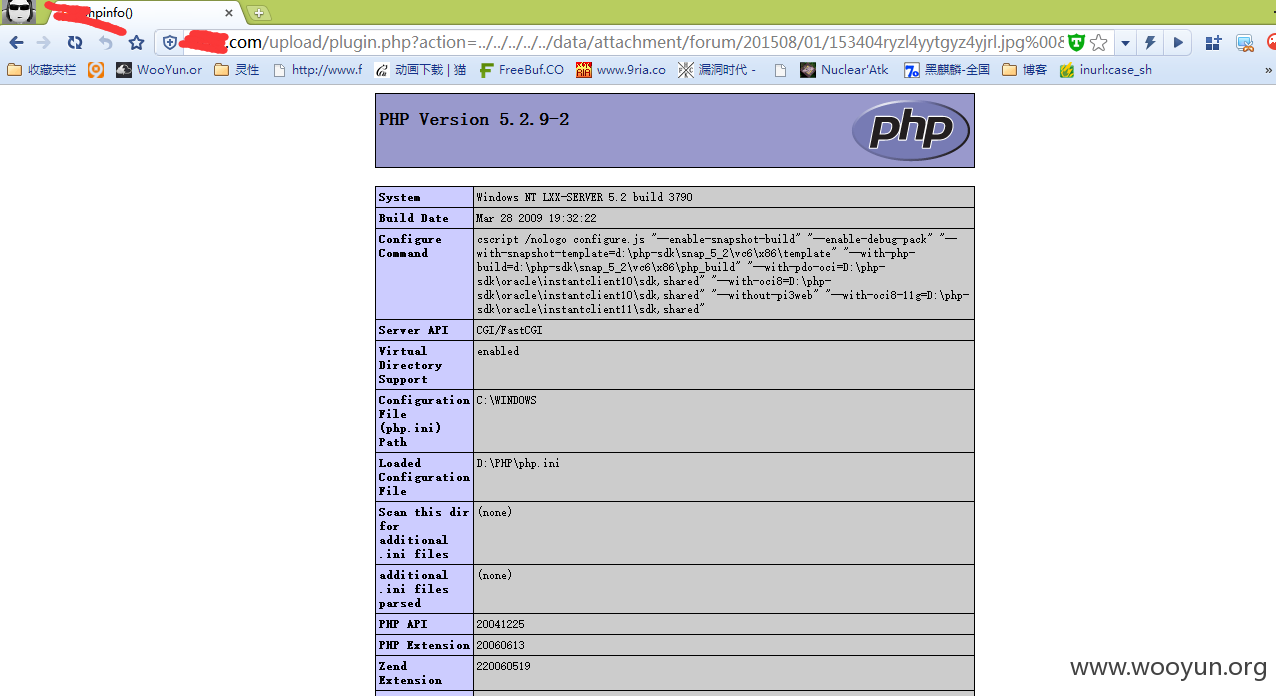The image size is (1276, 696).
Task: Close the phpinfo() tab
Action: pos(229,13)
